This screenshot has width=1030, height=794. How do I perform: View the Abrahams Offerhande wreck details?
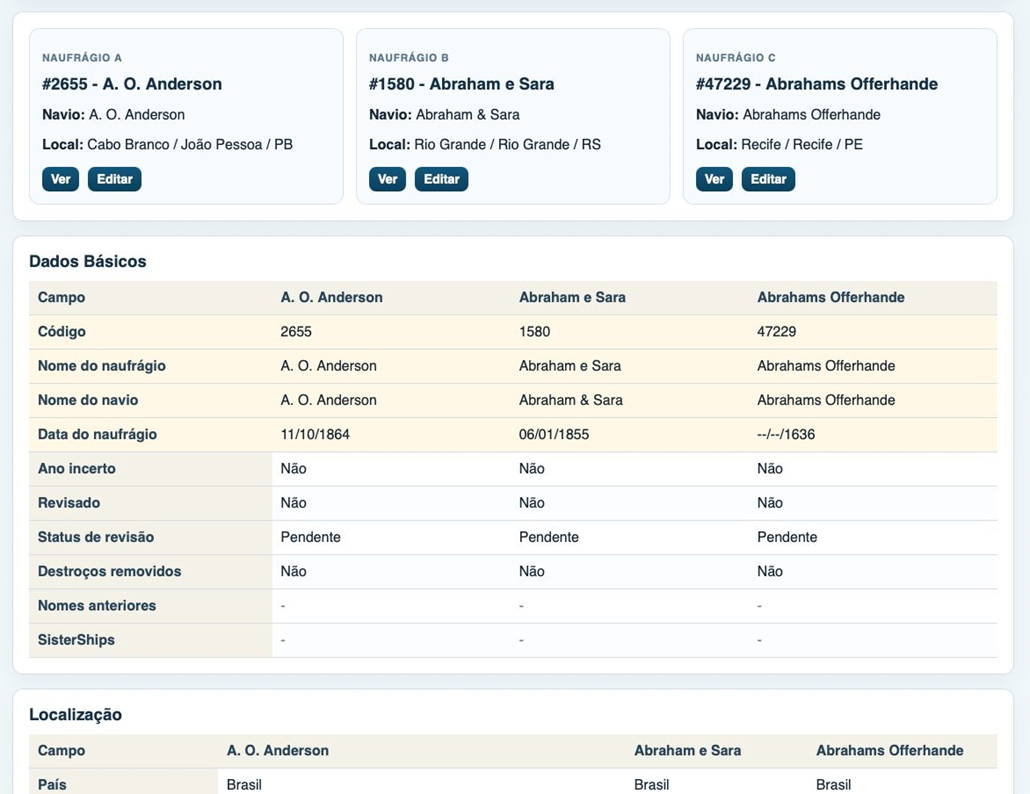pyautogui.click(x=714, y=179)
